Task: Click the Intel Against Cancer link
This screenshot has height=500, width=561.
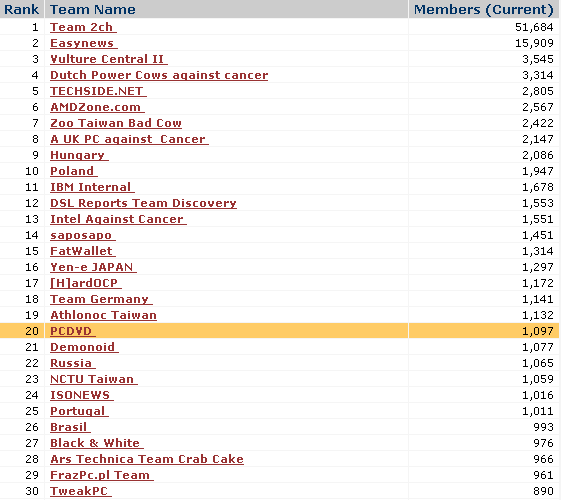Action: pyautogui.click(x=118, y=219)
